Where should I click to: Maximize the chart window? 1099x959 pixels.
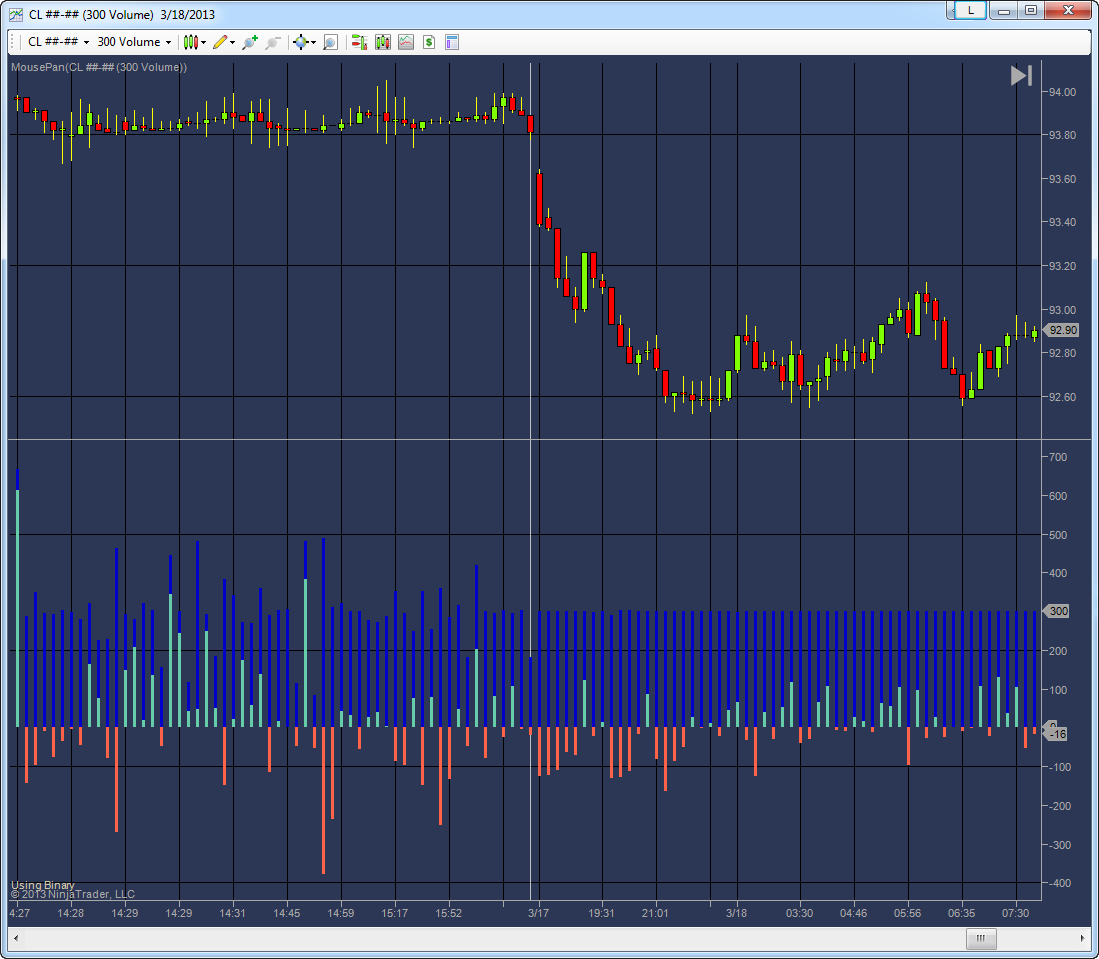click(x=1030, y=11)
